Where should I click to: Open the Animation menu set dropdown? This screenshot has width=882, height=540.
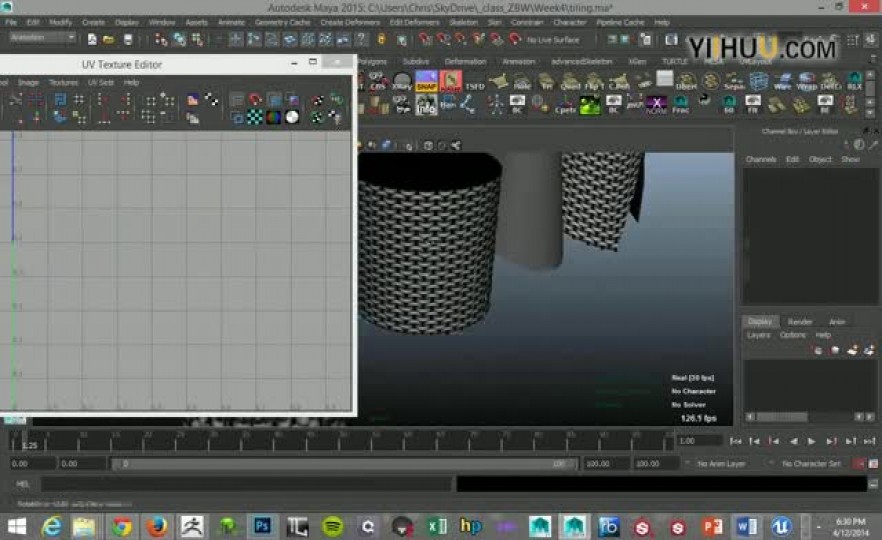click(42, 38)
